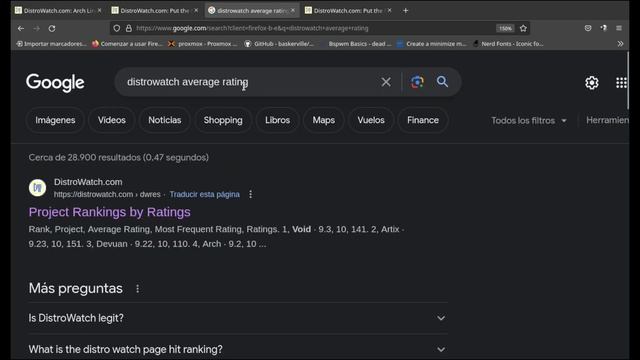Expand What is the distro watch page hit ranking?

click(x=237, y=349)
